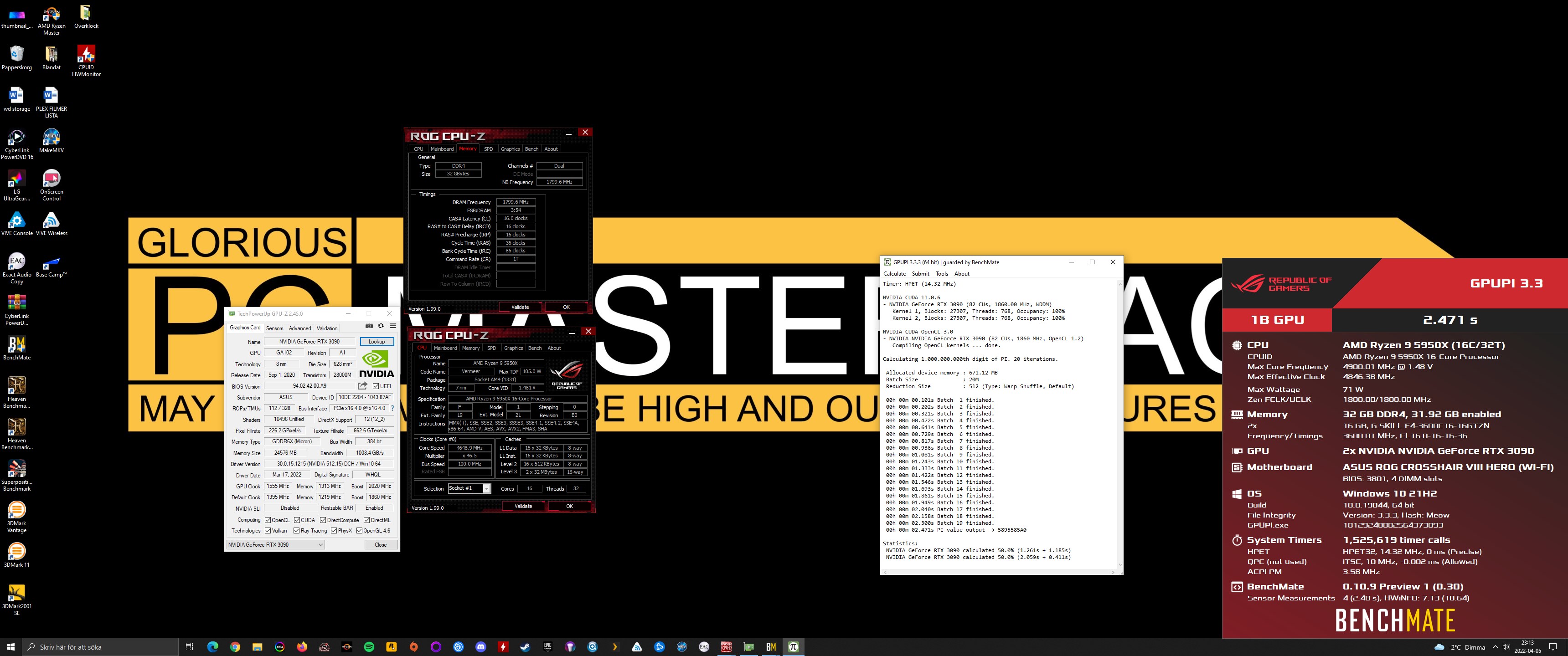Open the Calculate menu in GPUPI
The width and height of the screenshot is (1568, 656).
[x=895, y=274]
